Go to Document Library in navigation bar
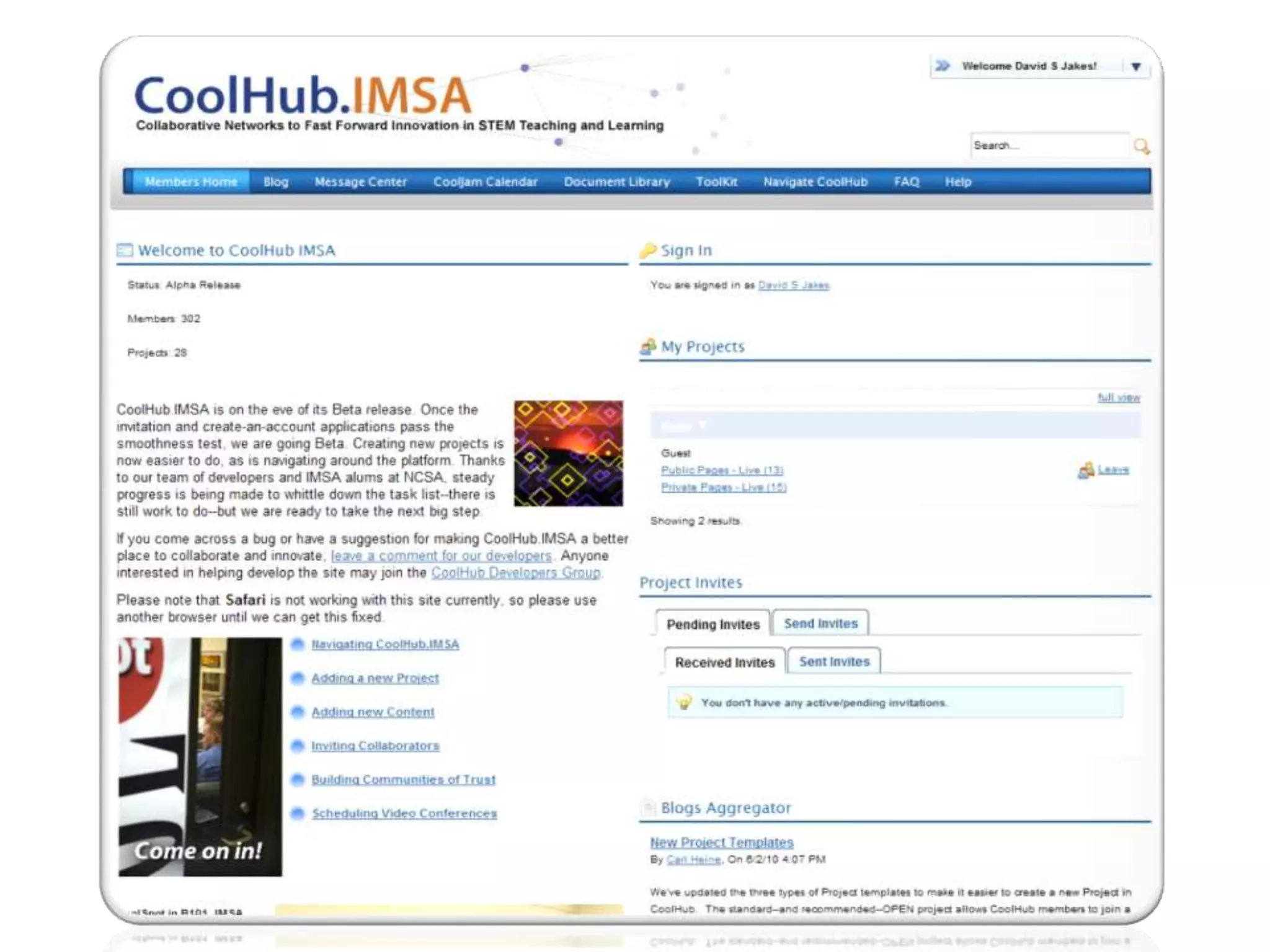The width and height of the screenshot is (1270, 952). click(616, 182)
